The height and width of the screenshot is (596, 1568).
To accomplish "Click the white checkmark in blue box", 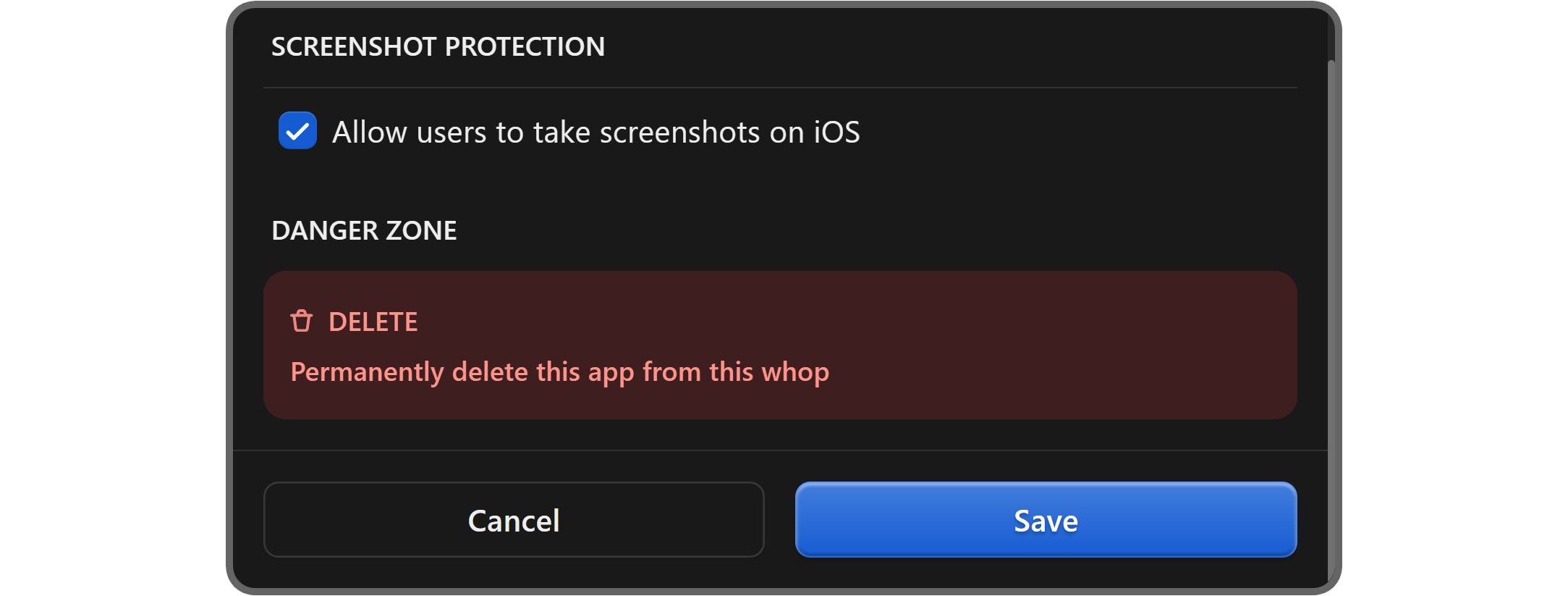I will coord(297,132).
